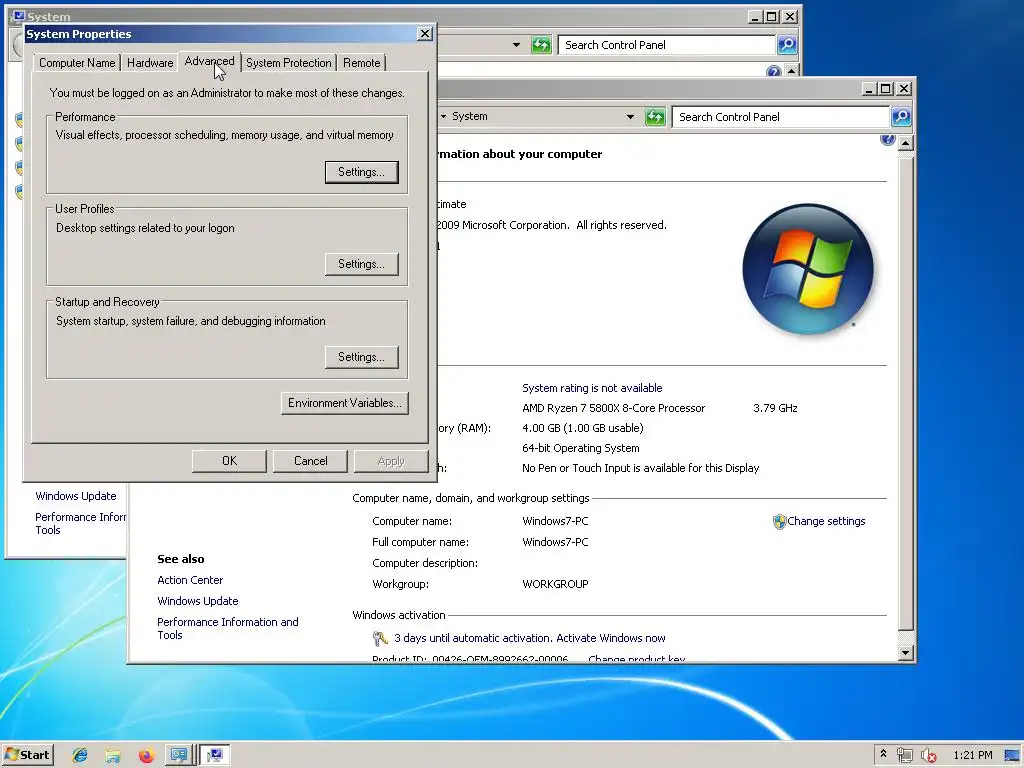This screenshot has width=1024, height=768.
Task: Open Performance Information and Tools under See also
Action: [x=228, y=628]
